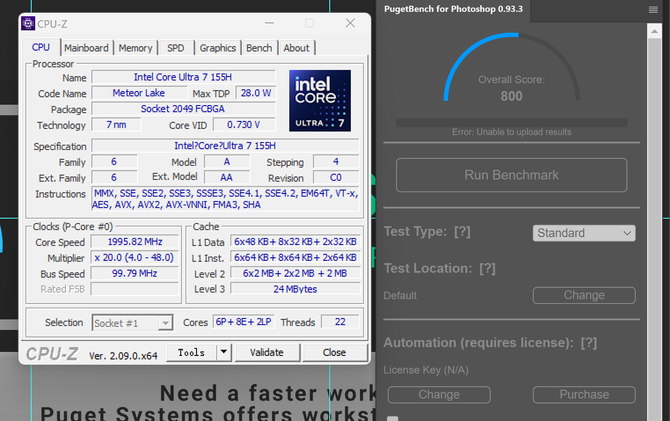Click the Package value Socket 2049 FCBGA
This screenshot has width=670, height=421.
[183, 109]
